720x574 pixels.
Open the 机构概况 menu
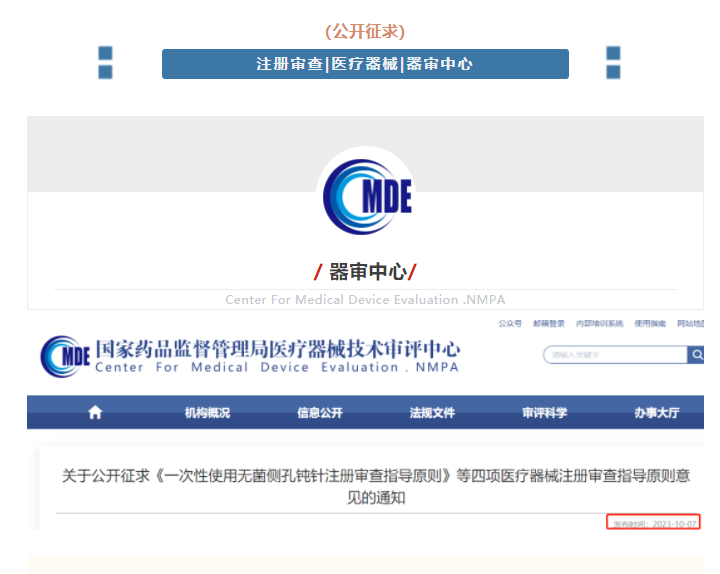(x=207, y=412)
